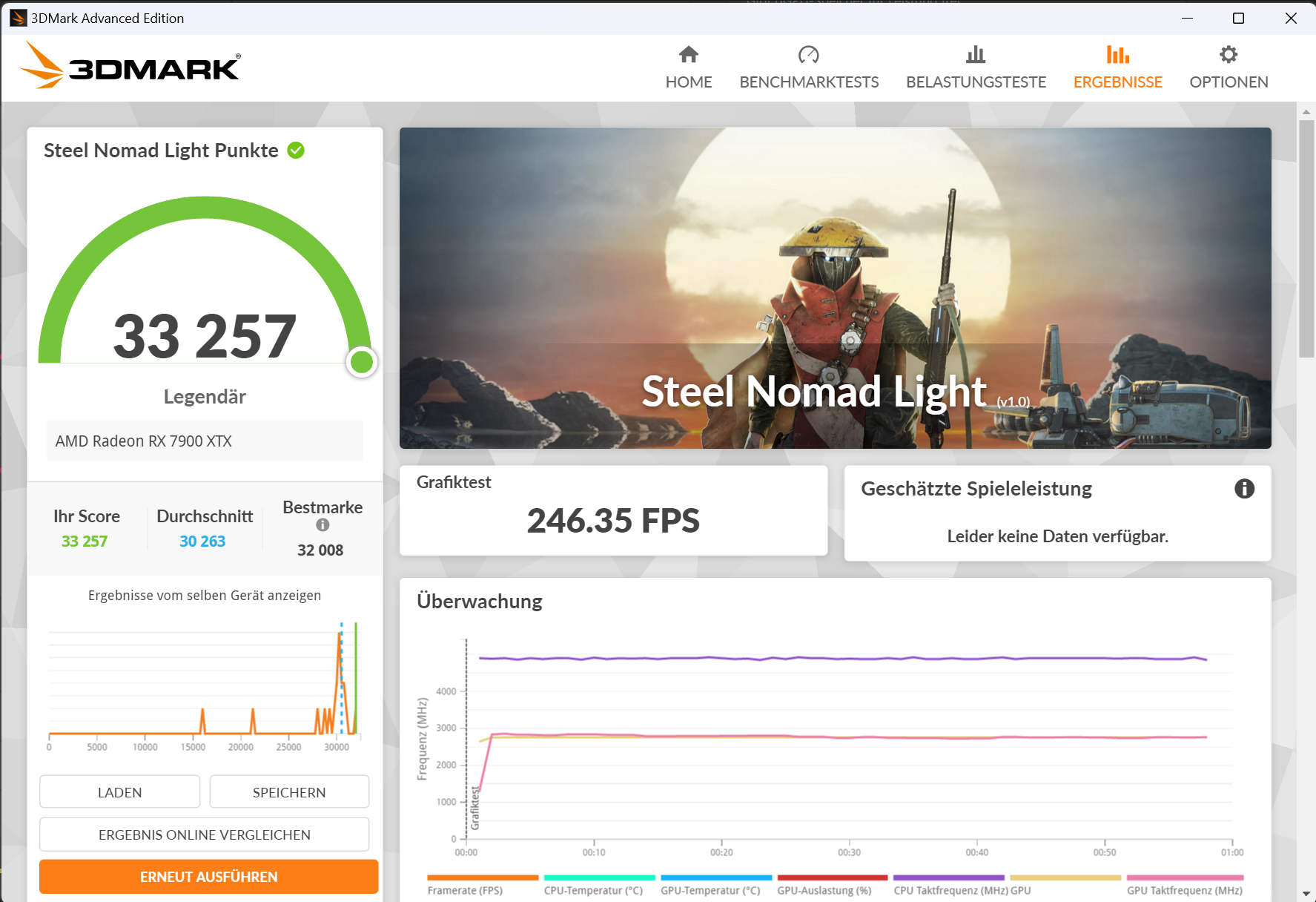Toggle the CPU Taktfrequenz (MHz) legend entry

[x=950, y=886]
